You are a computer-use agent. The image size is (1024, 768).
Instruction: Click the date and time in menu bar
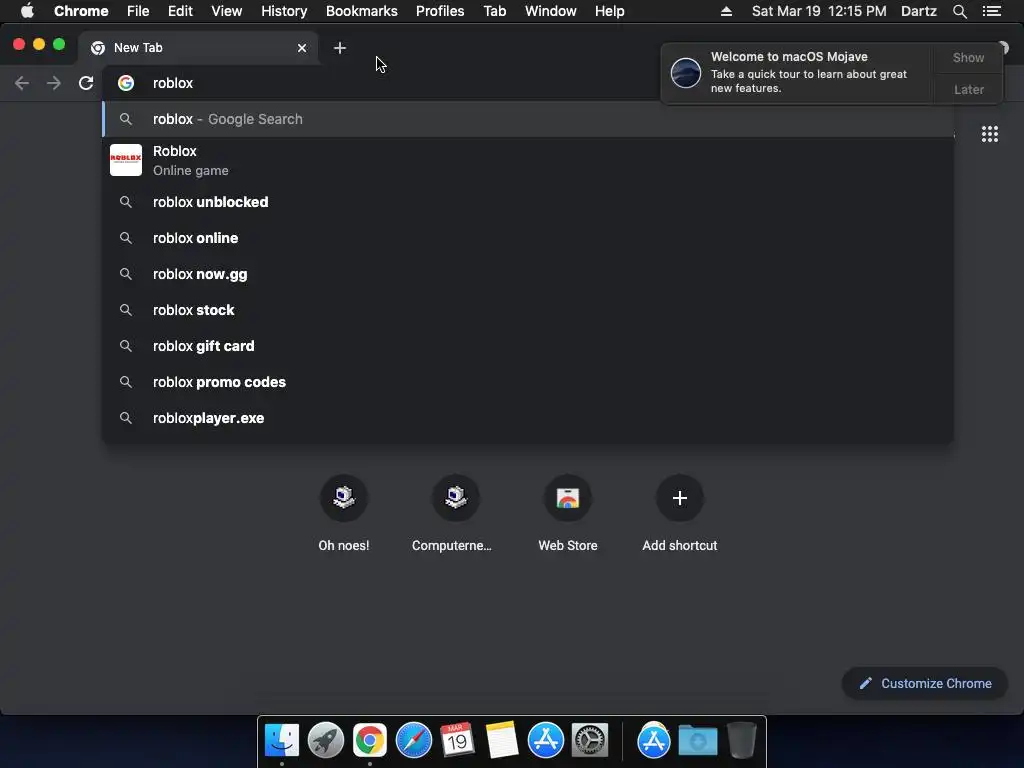click(819, 11)
